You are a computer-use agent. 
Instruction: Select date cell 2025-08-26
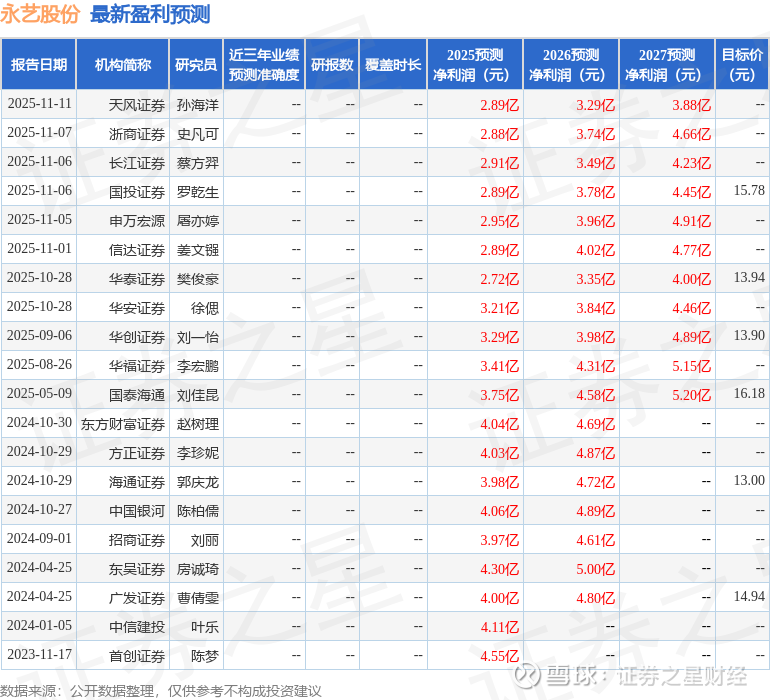[39, 364]
